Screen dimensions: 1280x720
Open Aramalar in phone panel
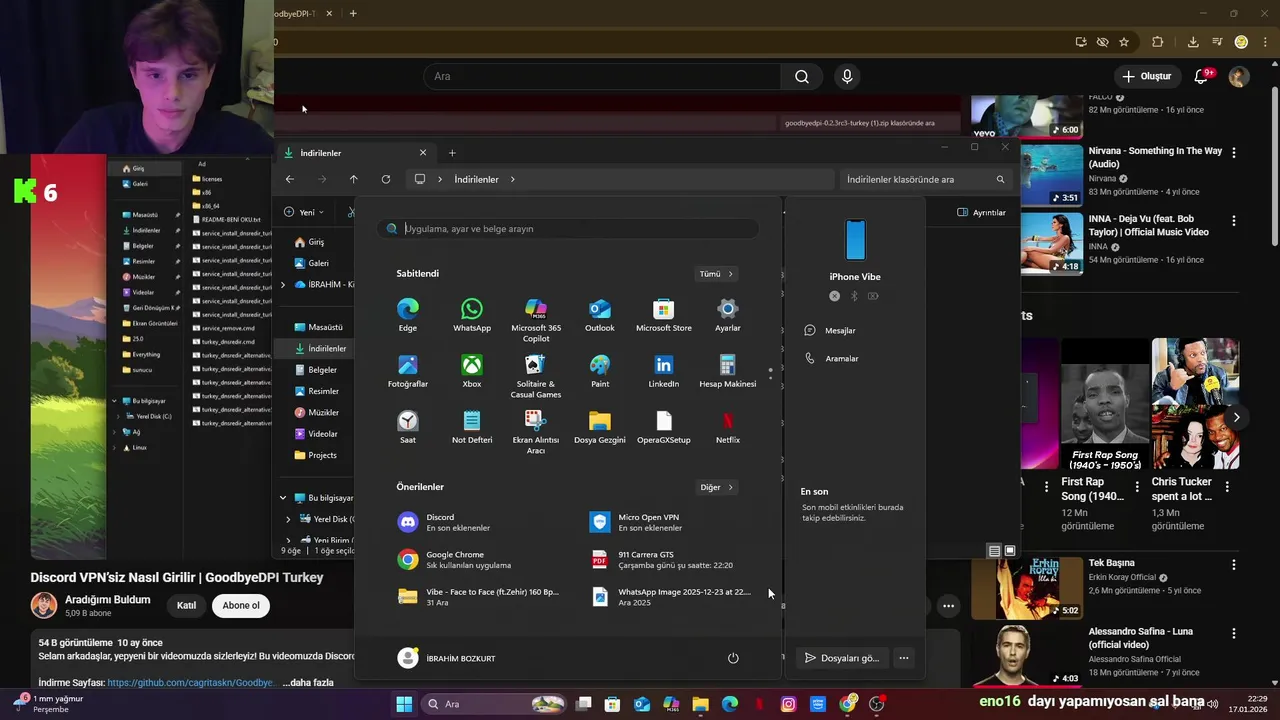click(832, 358)
